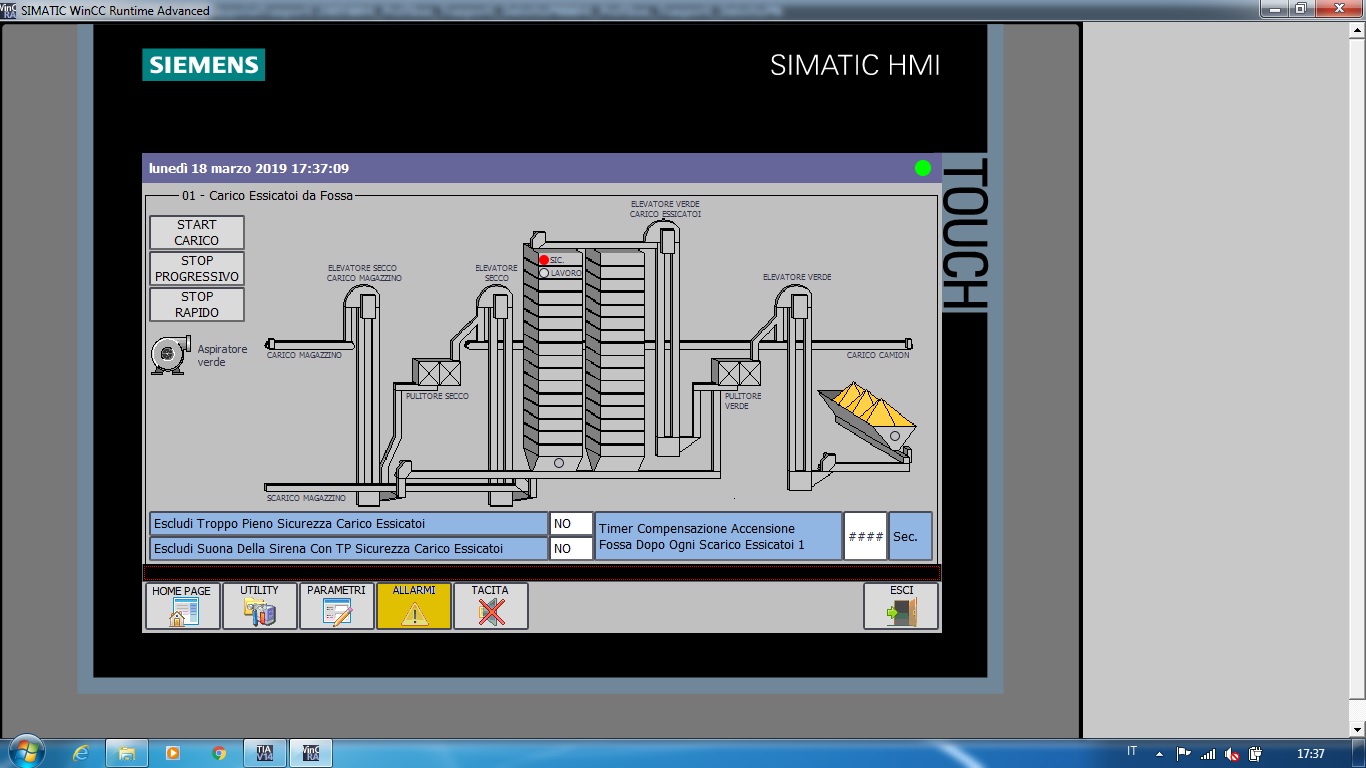Open the PARAMETRI settings screen
This screenshot has height=768, width=1366.
337,606
